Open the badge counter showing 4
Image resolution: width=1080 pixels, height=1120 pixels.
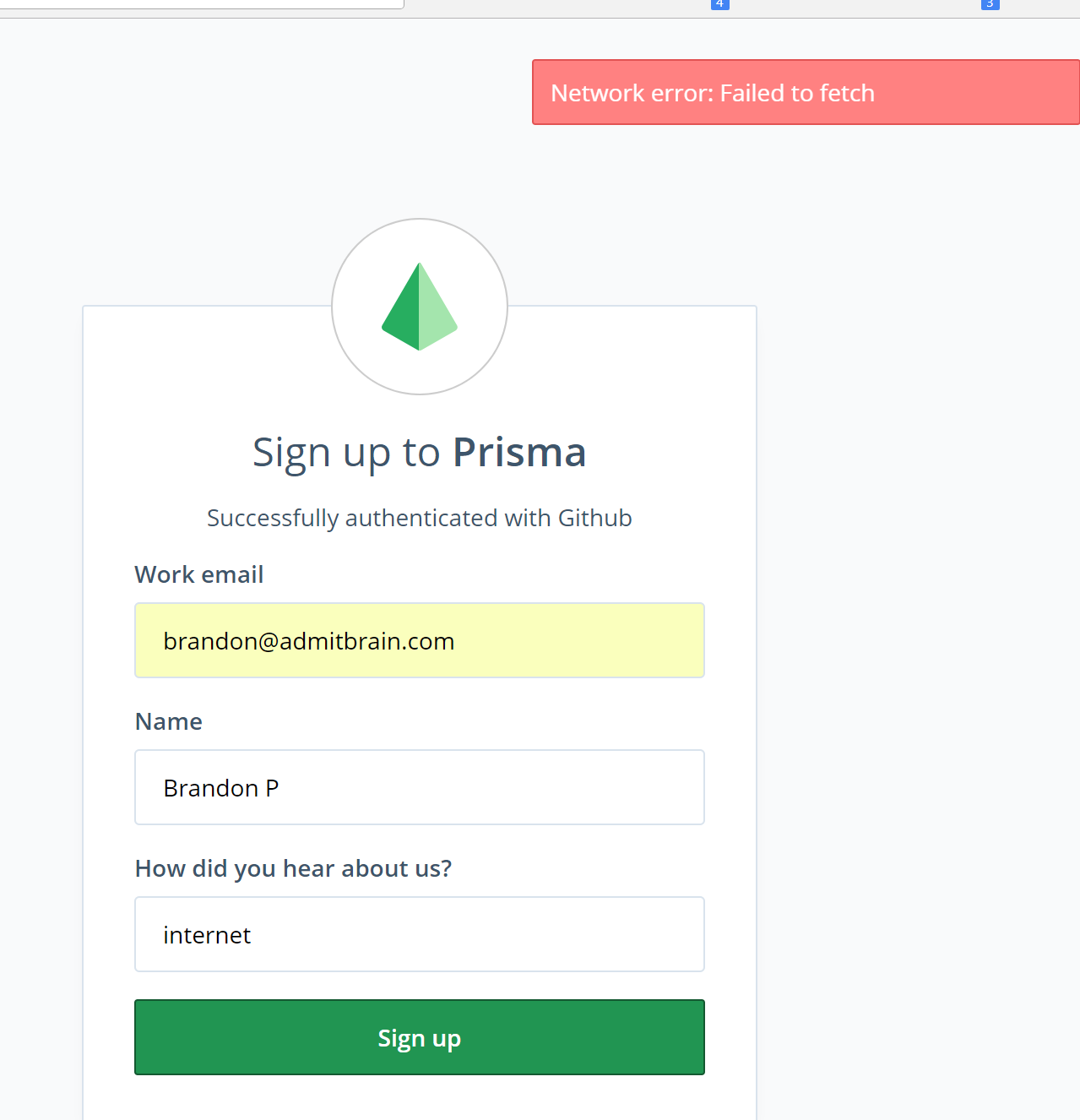[719, 4]
